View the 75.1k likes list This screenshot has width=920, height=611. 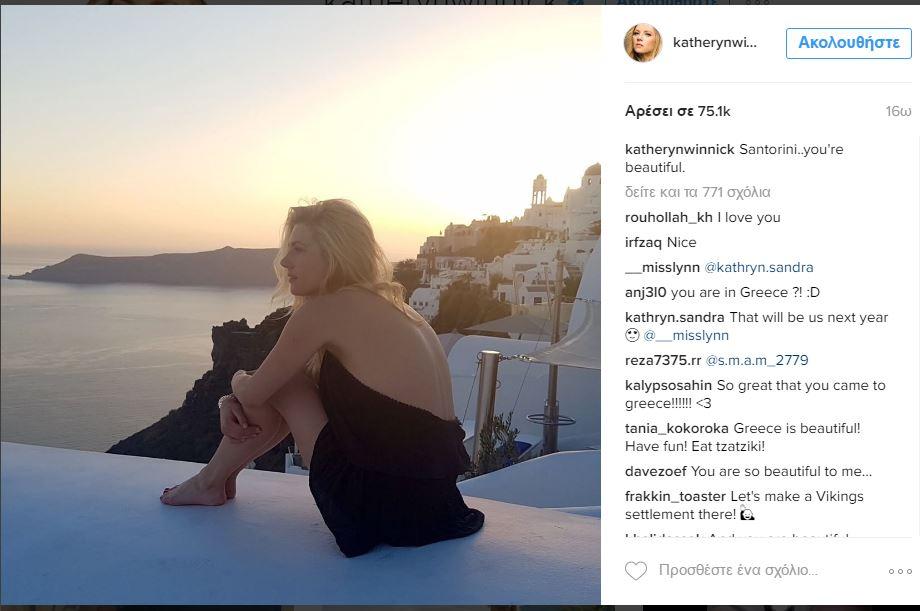(677, 111)
